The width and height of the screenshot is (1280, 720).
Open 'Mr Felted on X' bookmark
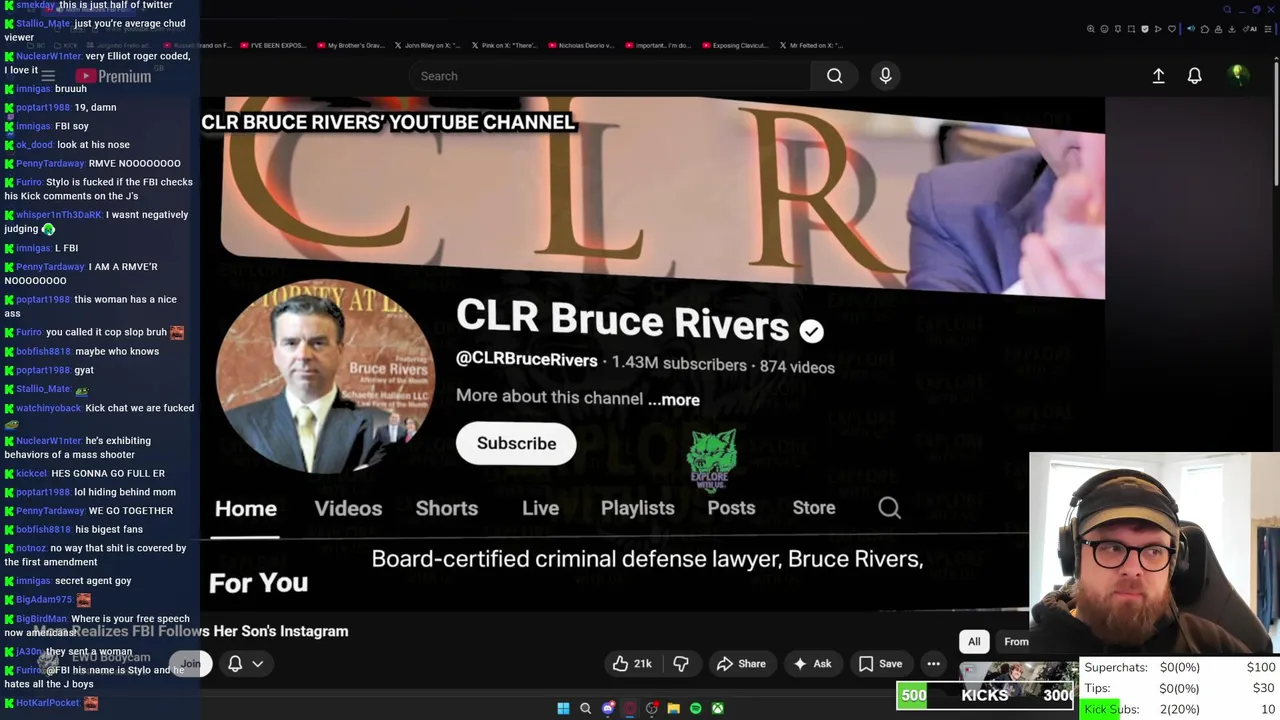tap(811, 45)
